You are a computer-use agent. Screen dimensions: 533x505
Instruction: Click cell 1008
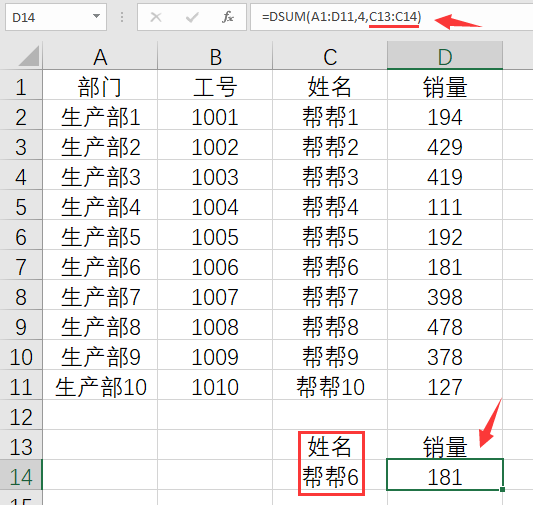(215, 325)
